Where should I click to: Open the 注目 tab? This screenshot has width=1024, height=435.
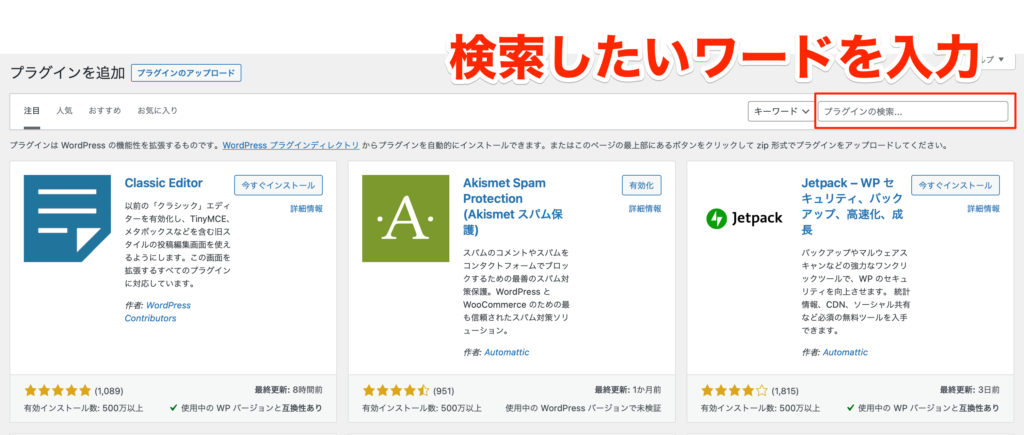32,110
